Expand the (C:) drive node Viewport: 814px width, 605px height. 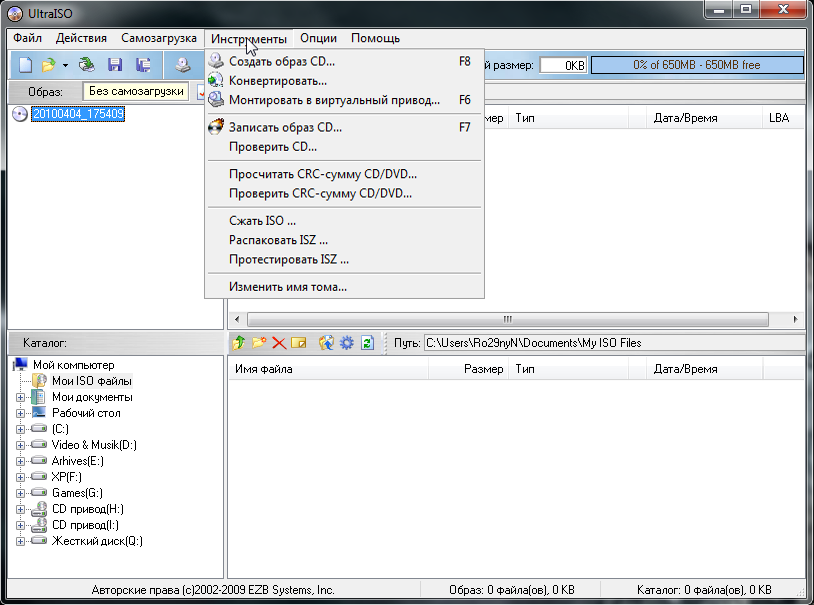pos(20,429)
